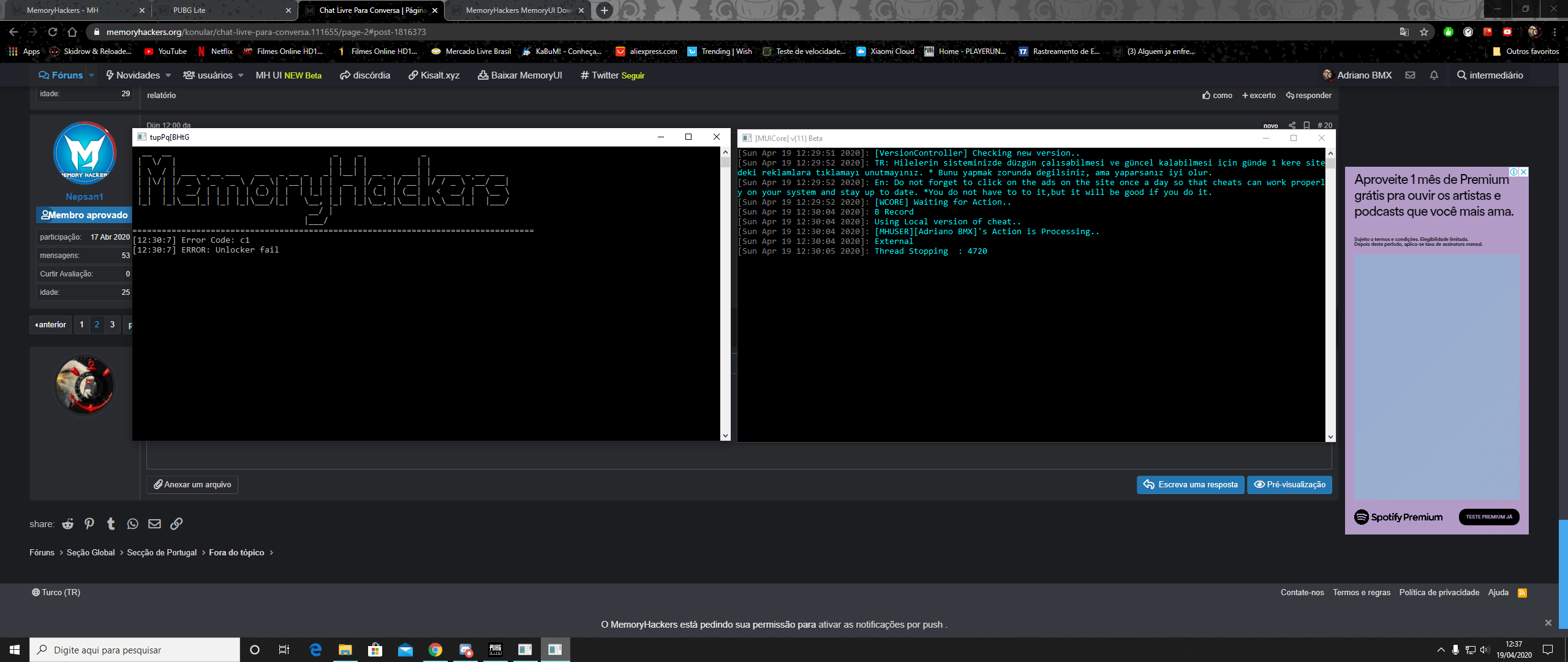Switch to the PUBG Lite tab

click(224, 10)
